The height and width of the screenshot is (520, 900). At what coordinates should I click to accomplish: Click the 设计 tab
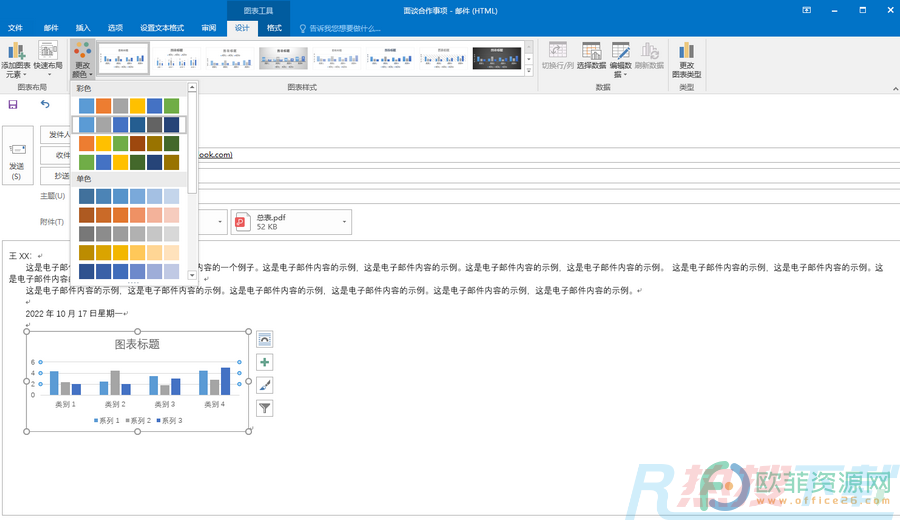[242, 28]
